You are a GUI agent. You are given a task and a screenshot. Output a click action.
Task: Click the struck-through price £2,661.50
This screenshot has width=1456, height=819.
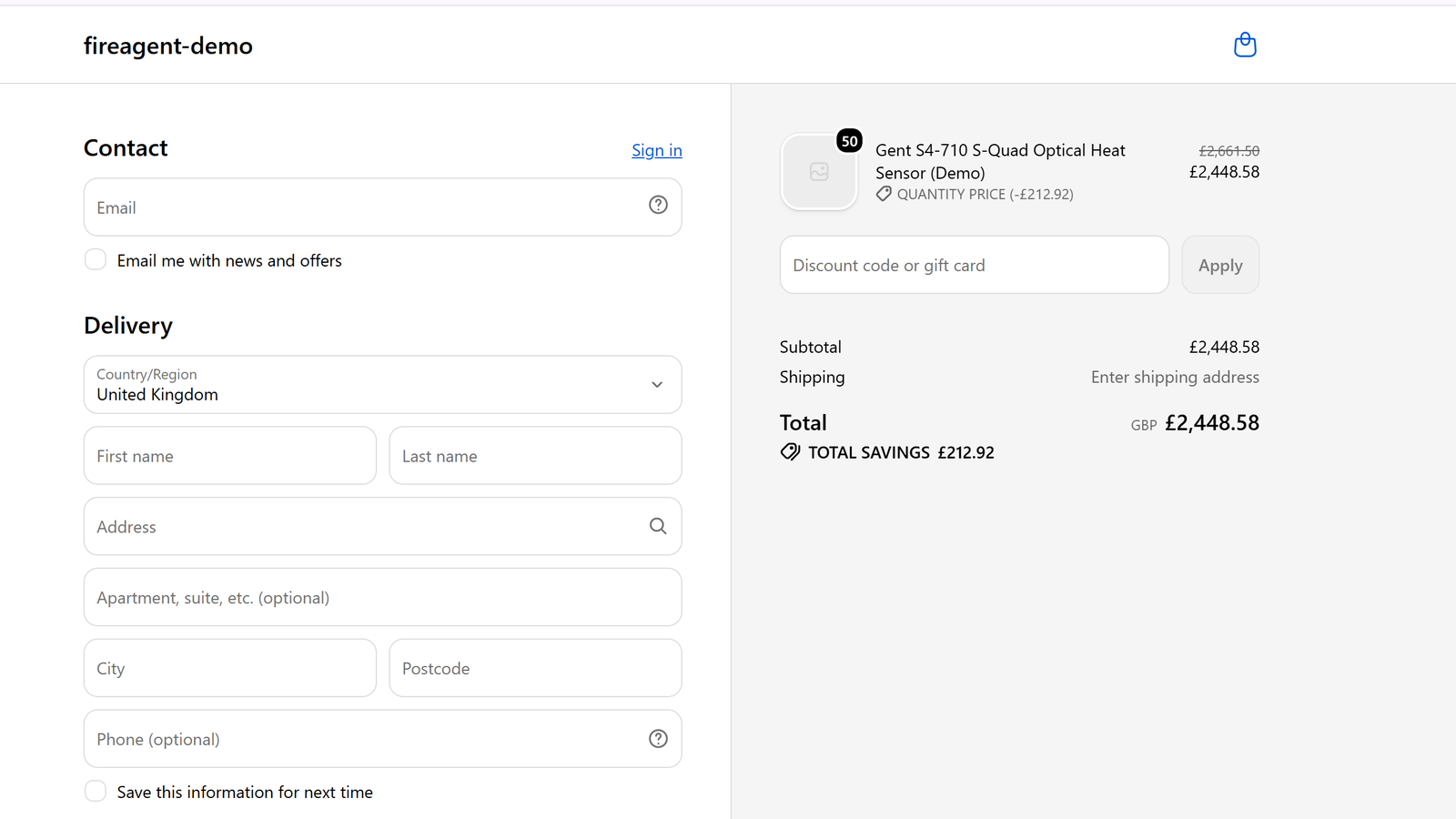click(x=1228, y=151)
